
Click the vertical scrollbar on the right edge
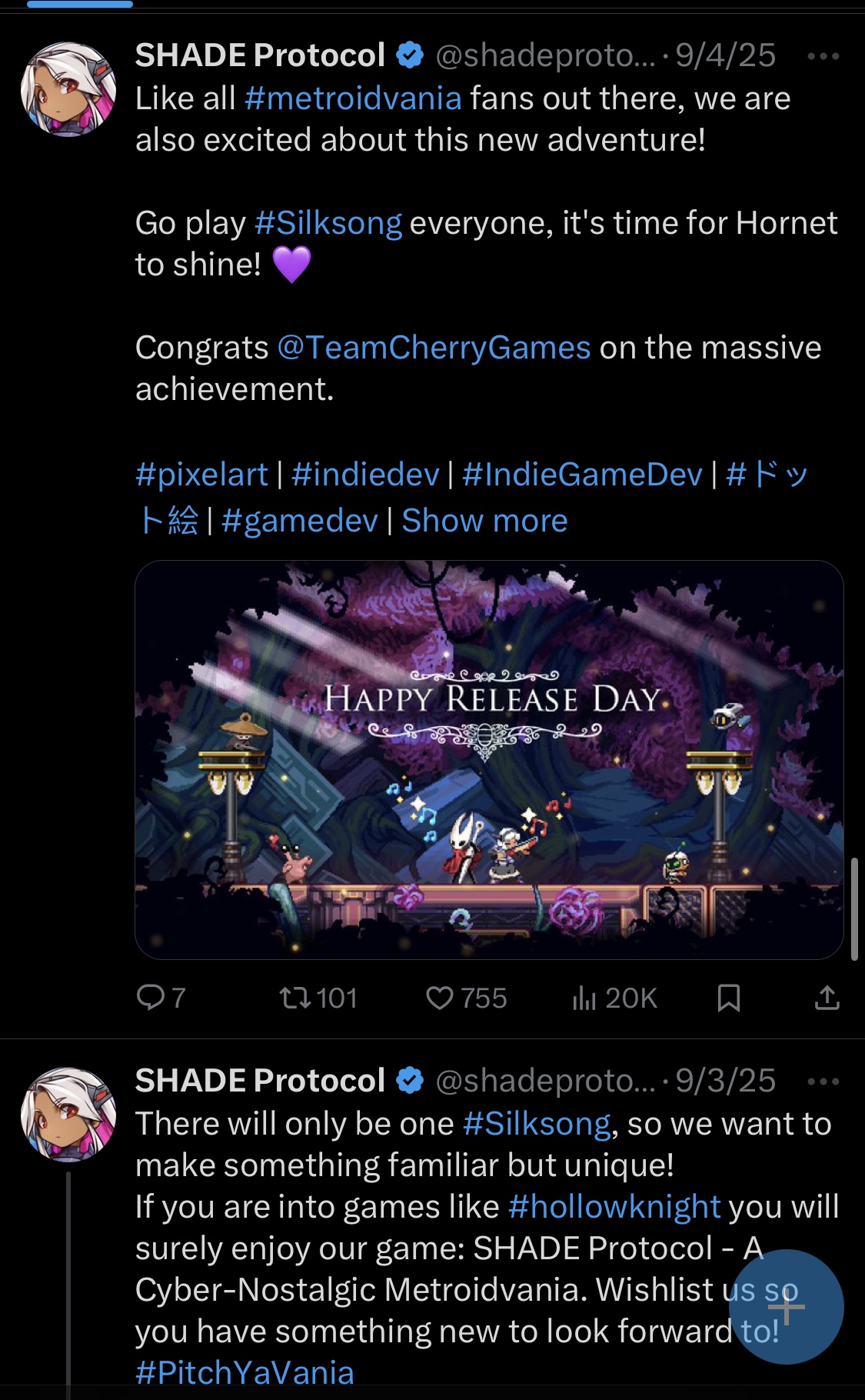pos(854,909)
